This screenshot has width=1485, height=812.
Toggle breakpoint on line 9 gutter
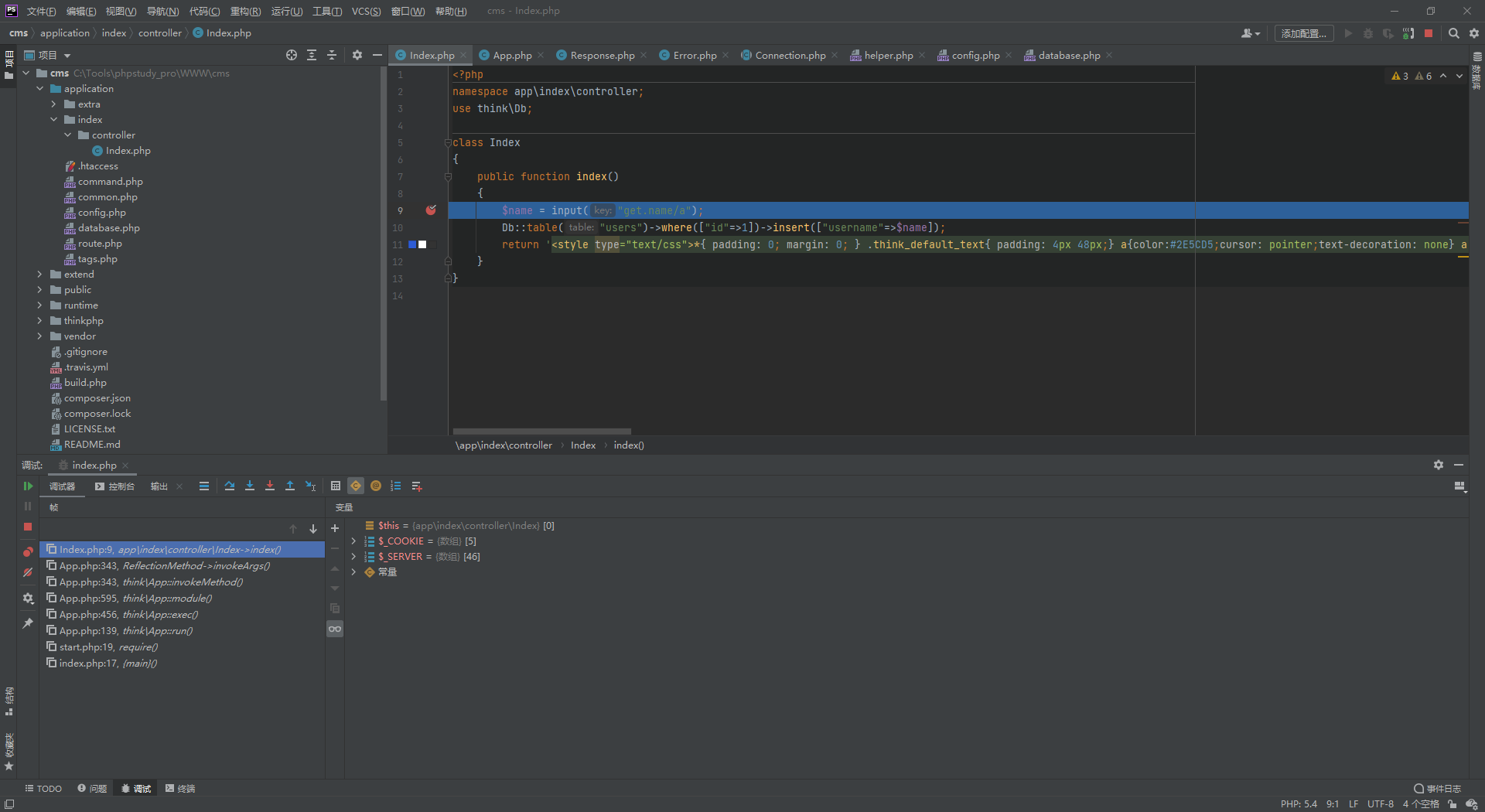pyautogui.click(x=431, y=210)
